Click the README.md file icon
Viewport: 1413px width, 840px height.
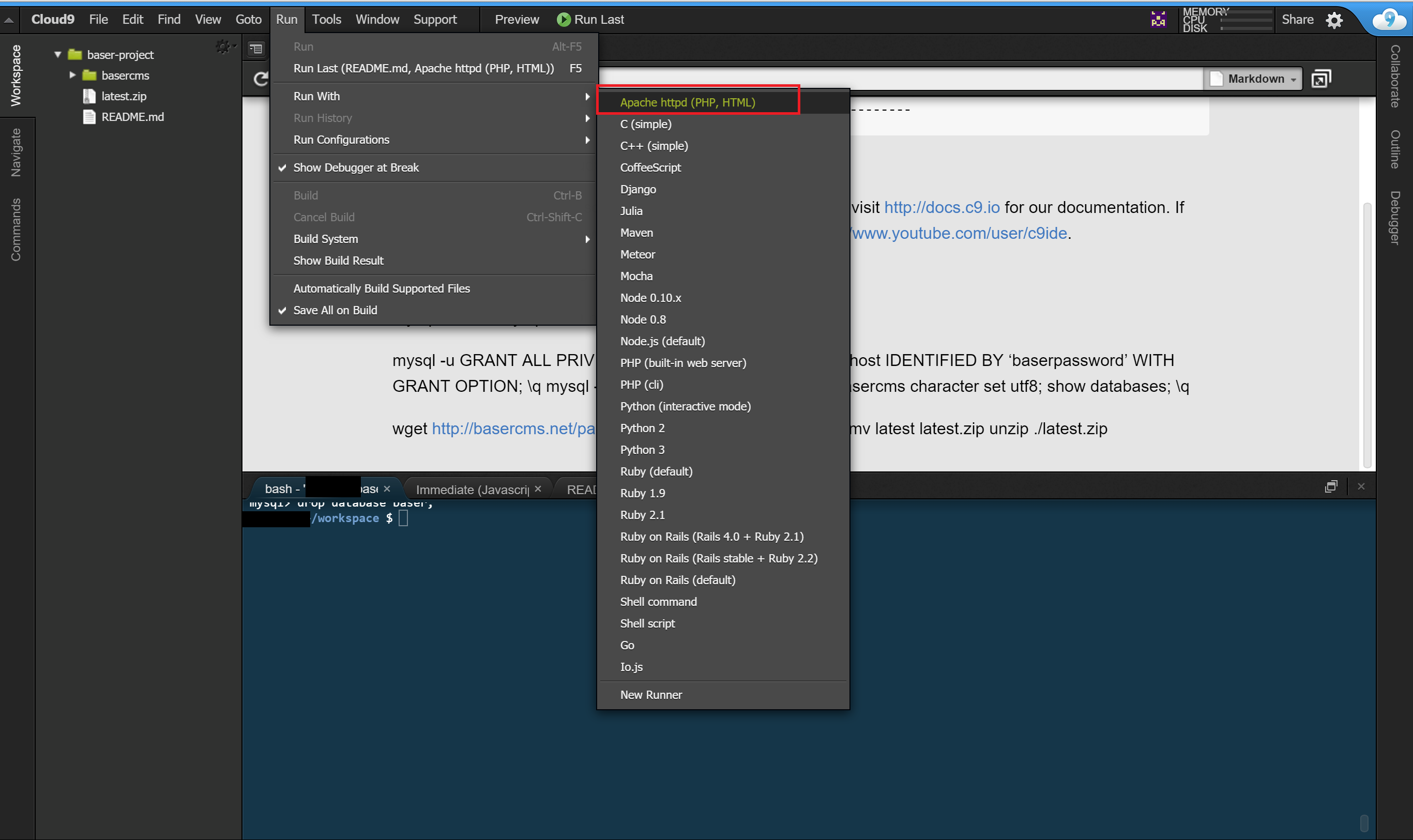coord(89,117)
